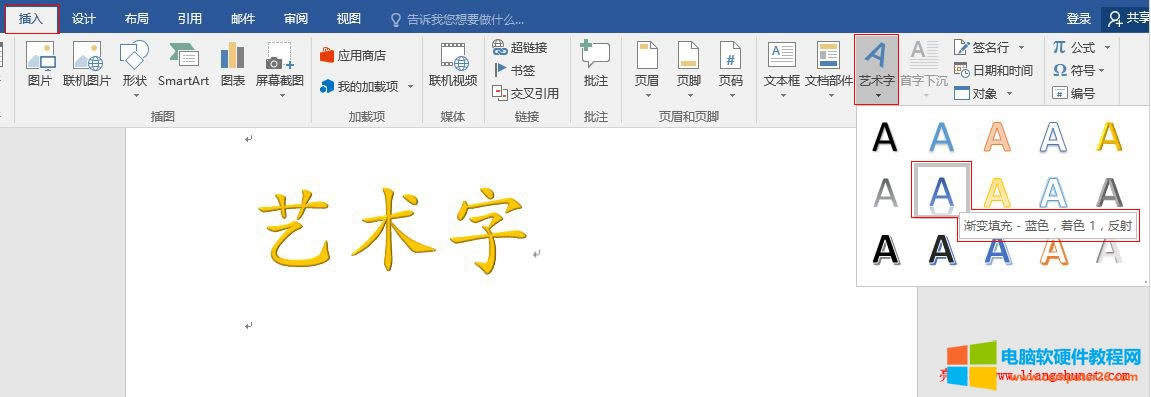Add a 书签 bookmark

click(514, 70)
